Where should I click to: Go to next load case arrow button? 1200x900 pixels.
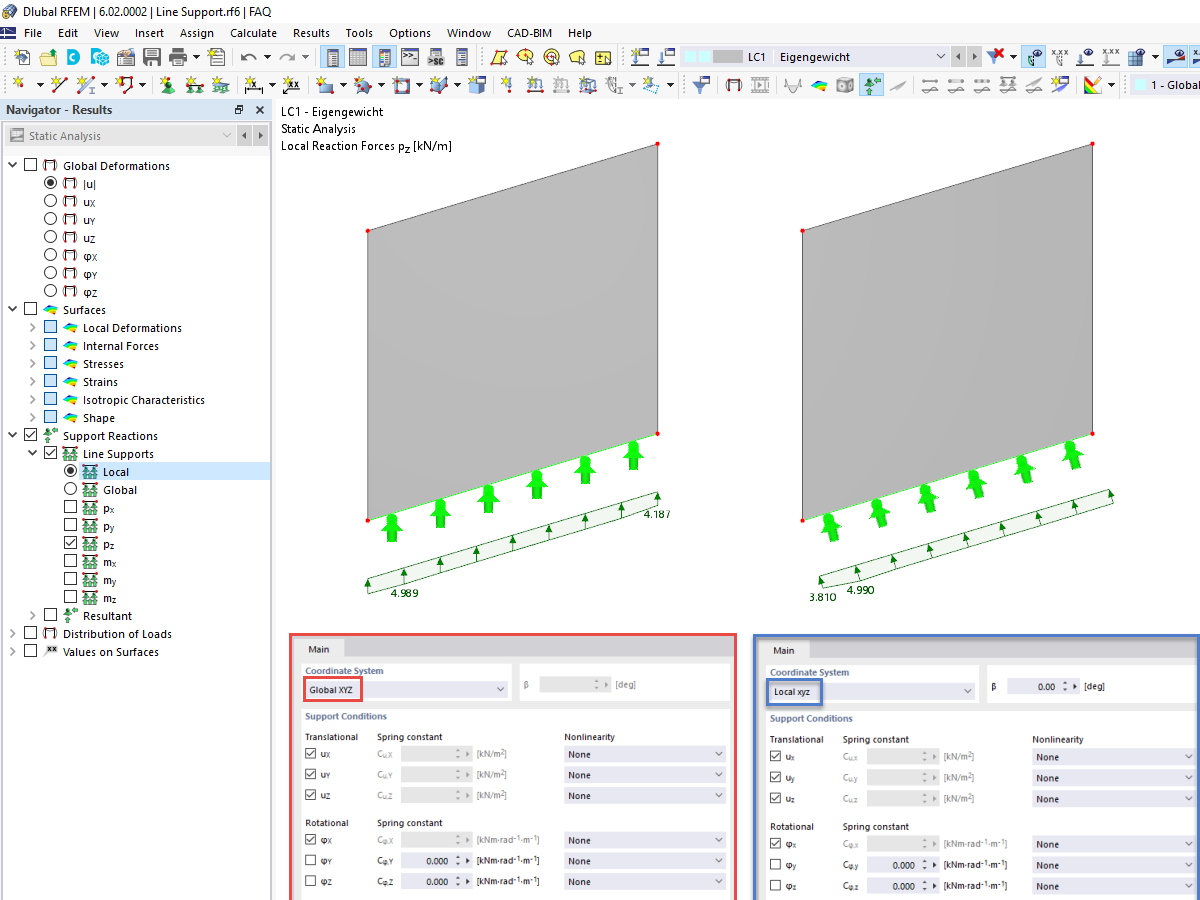[974, 57]
